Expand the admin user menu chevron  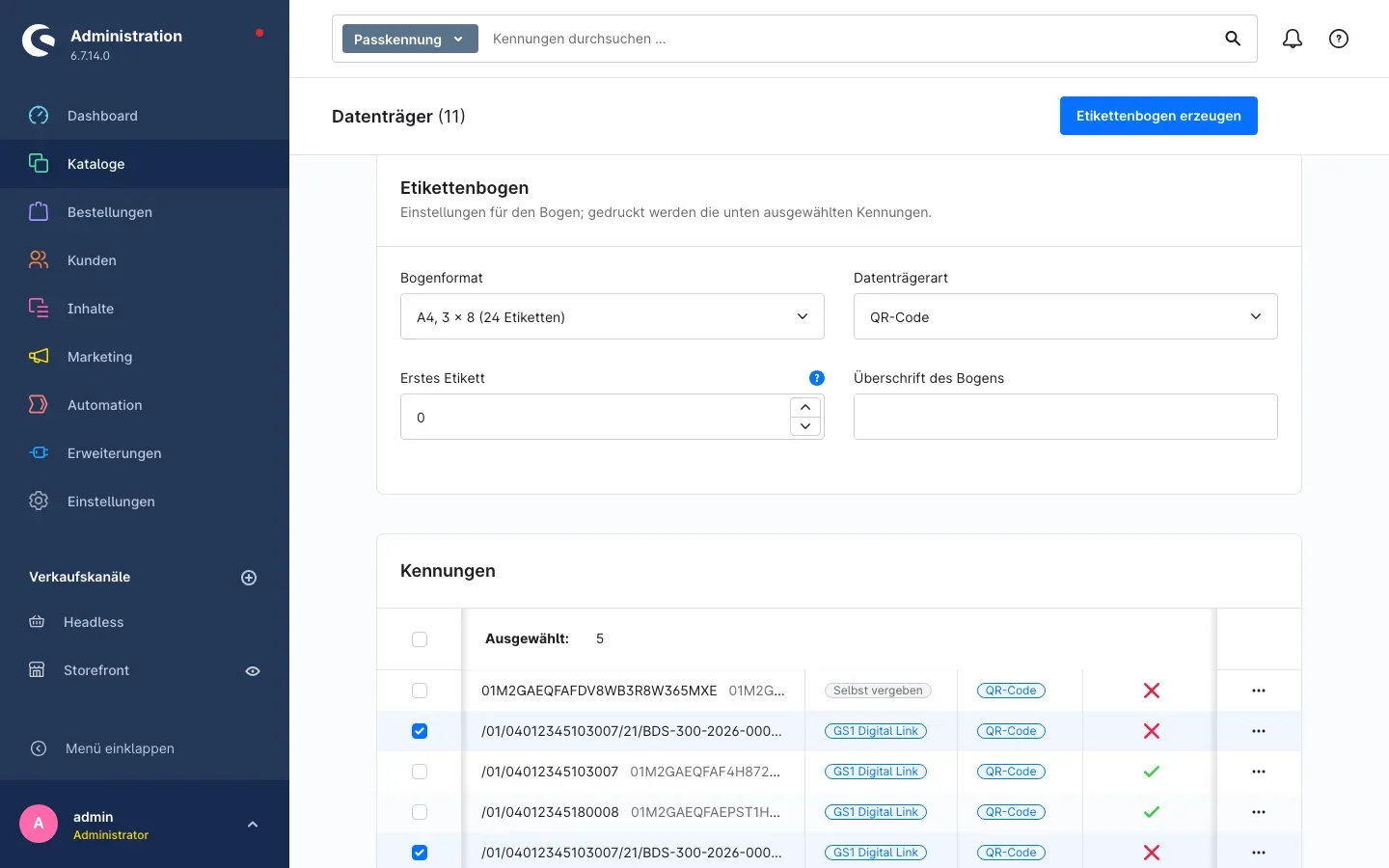click(x=253, y=825)
